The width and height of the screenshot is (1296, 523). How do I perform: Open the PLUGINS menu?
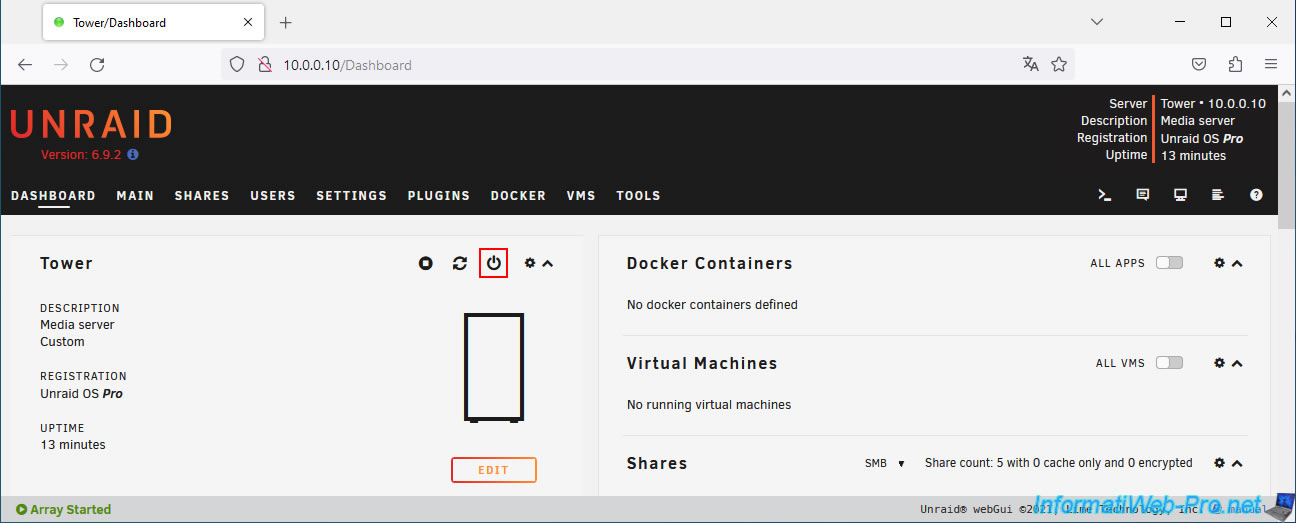coord(438,196)
